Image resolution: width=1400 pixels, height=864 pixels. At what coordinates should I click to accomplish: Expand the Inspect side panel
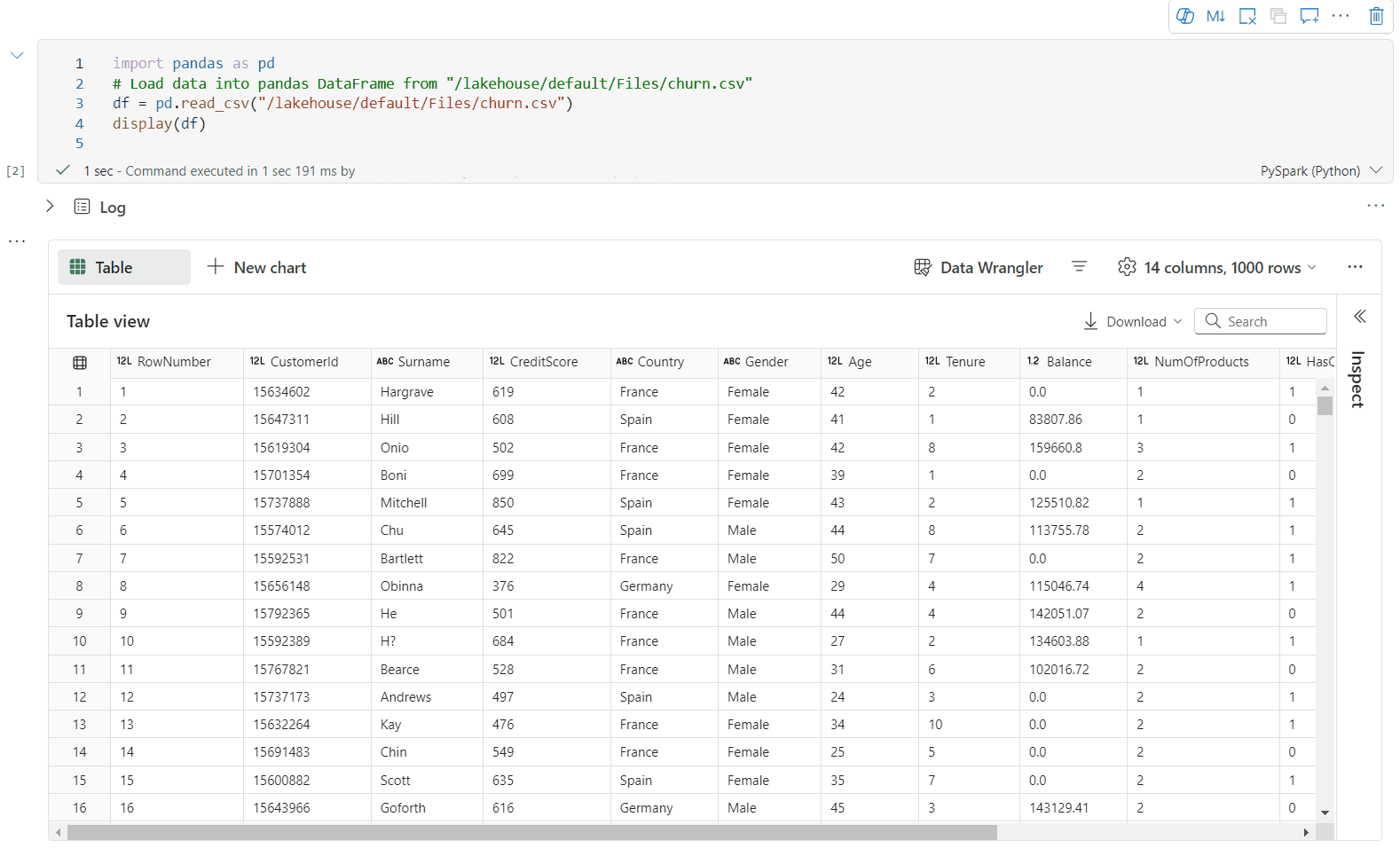[1359, 317]
